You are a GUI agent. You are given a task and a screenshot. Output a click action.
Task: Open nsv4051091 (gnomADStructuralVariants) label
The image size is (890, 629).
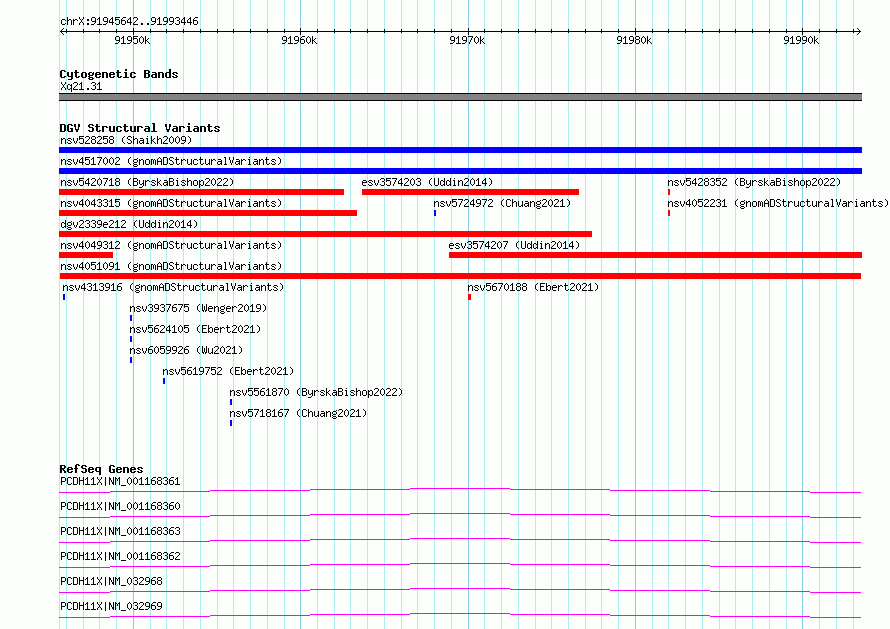pos(171,266)
